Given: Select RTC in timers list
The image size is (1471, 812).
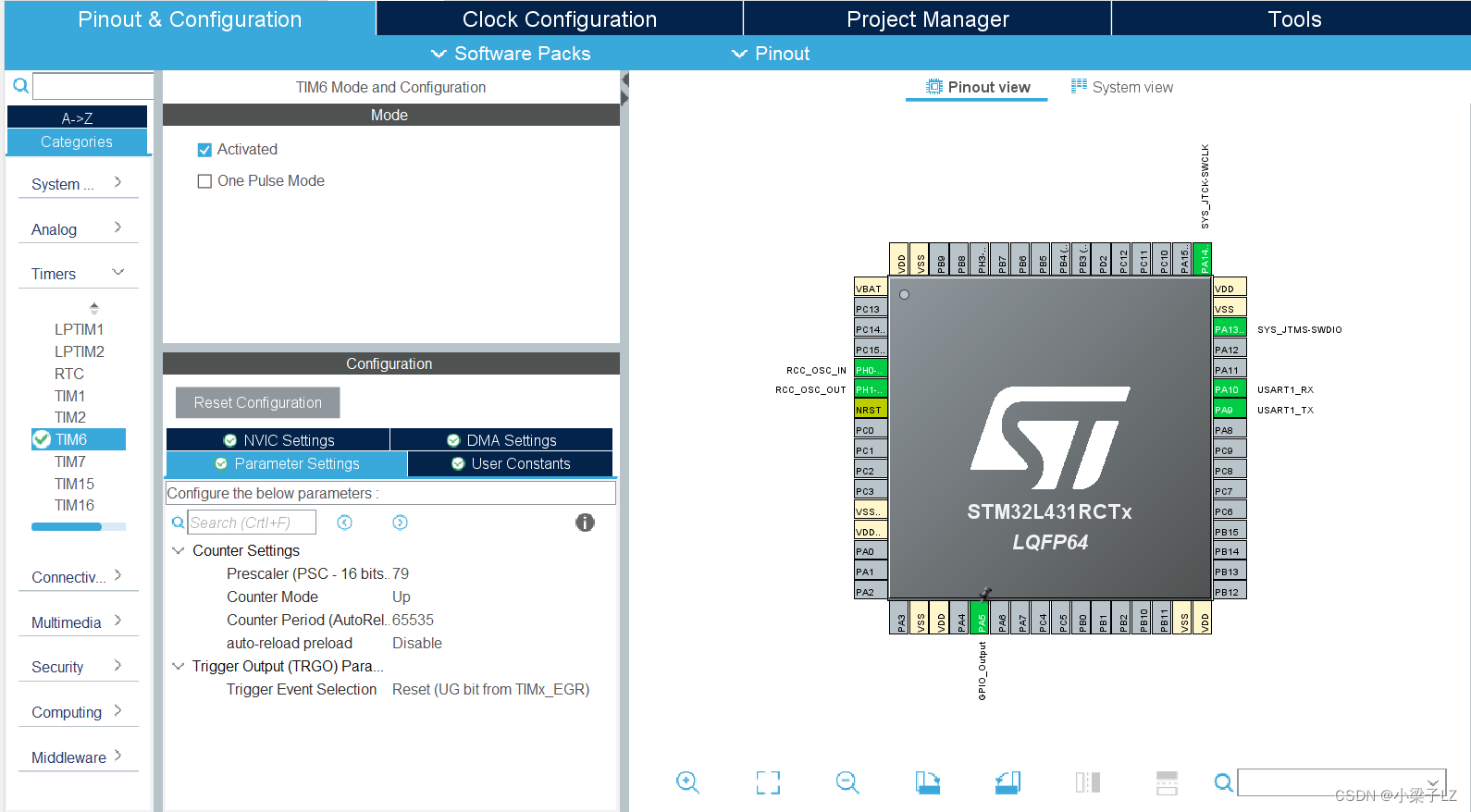Looking at the screenshot, I should [69, 374].
